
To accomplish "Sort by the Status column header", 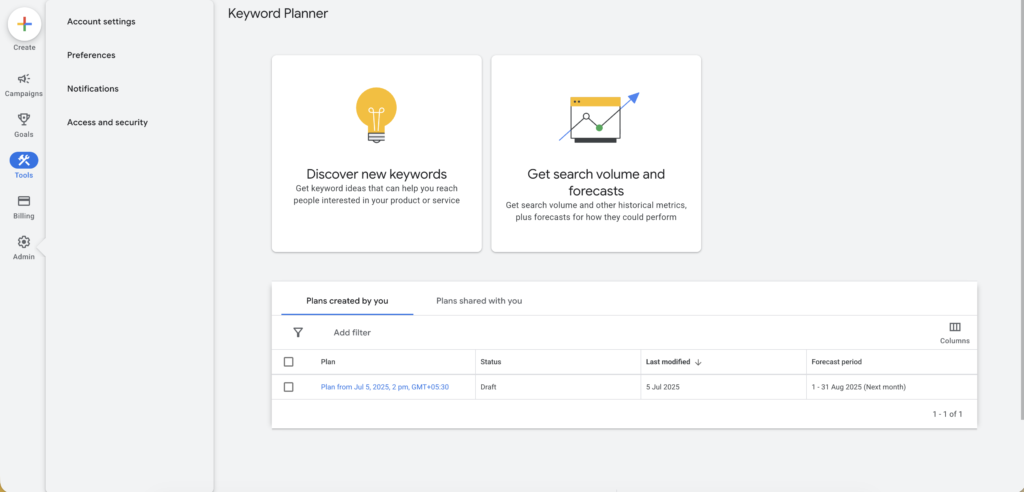I will (490, 362).
